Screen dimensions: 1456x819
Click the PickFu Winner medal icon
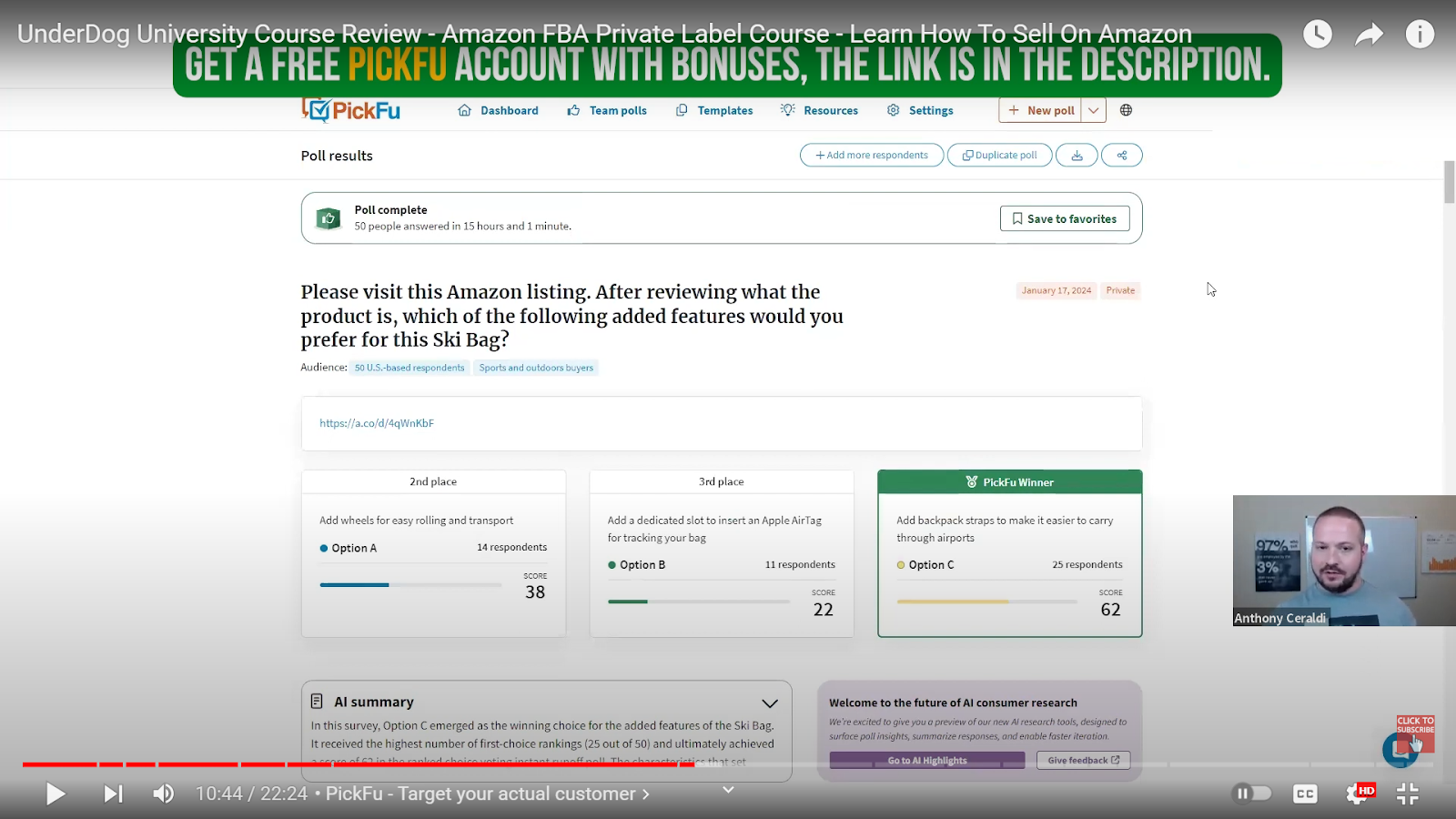pos(972,482)
